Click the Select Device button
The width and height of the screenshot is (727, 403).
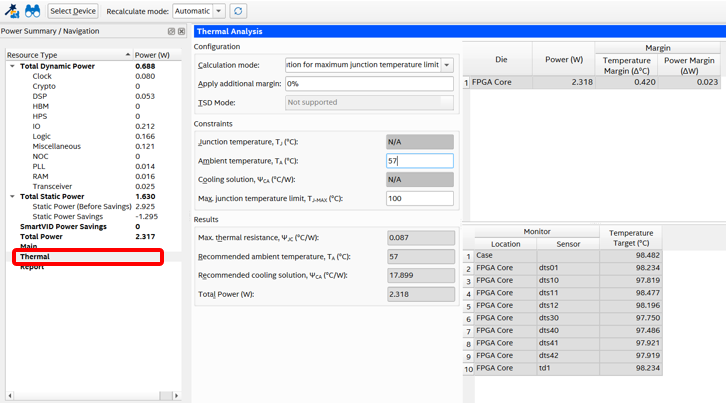pos(73,11)
